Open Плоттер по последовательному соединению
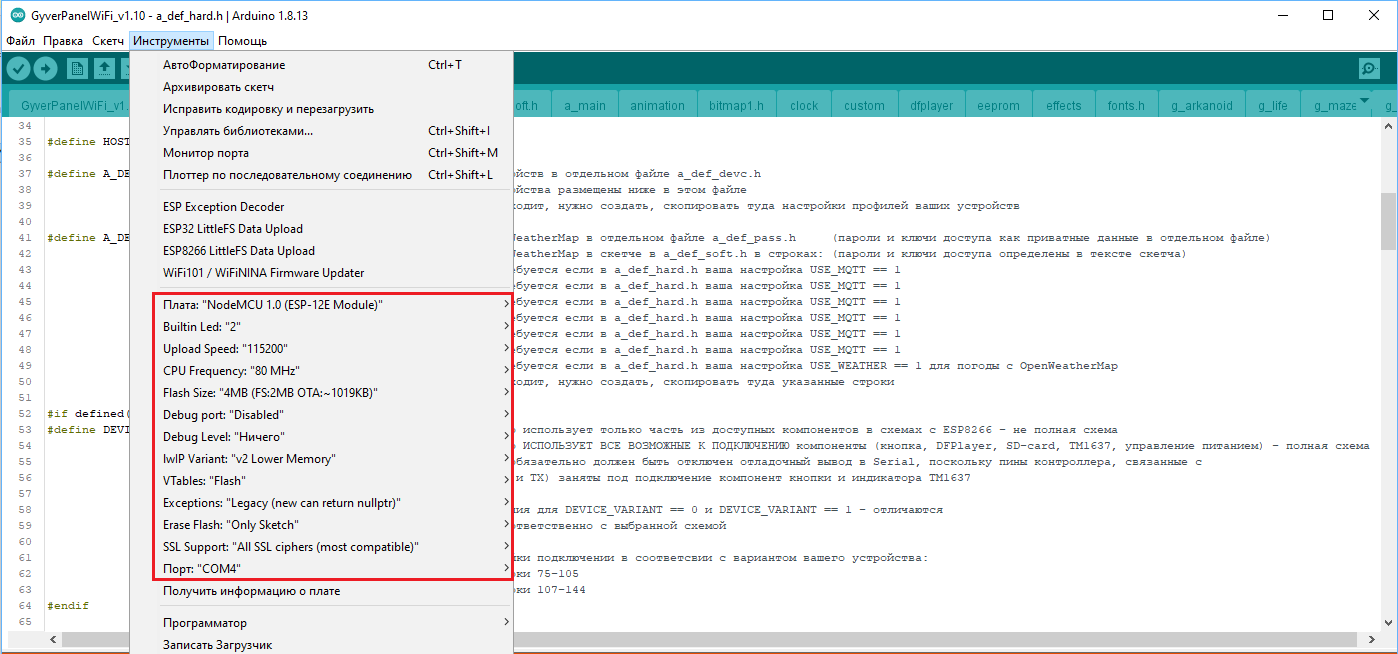This screenshot has height=654, width=1398. pyautogui.click(x=321, y=175)
